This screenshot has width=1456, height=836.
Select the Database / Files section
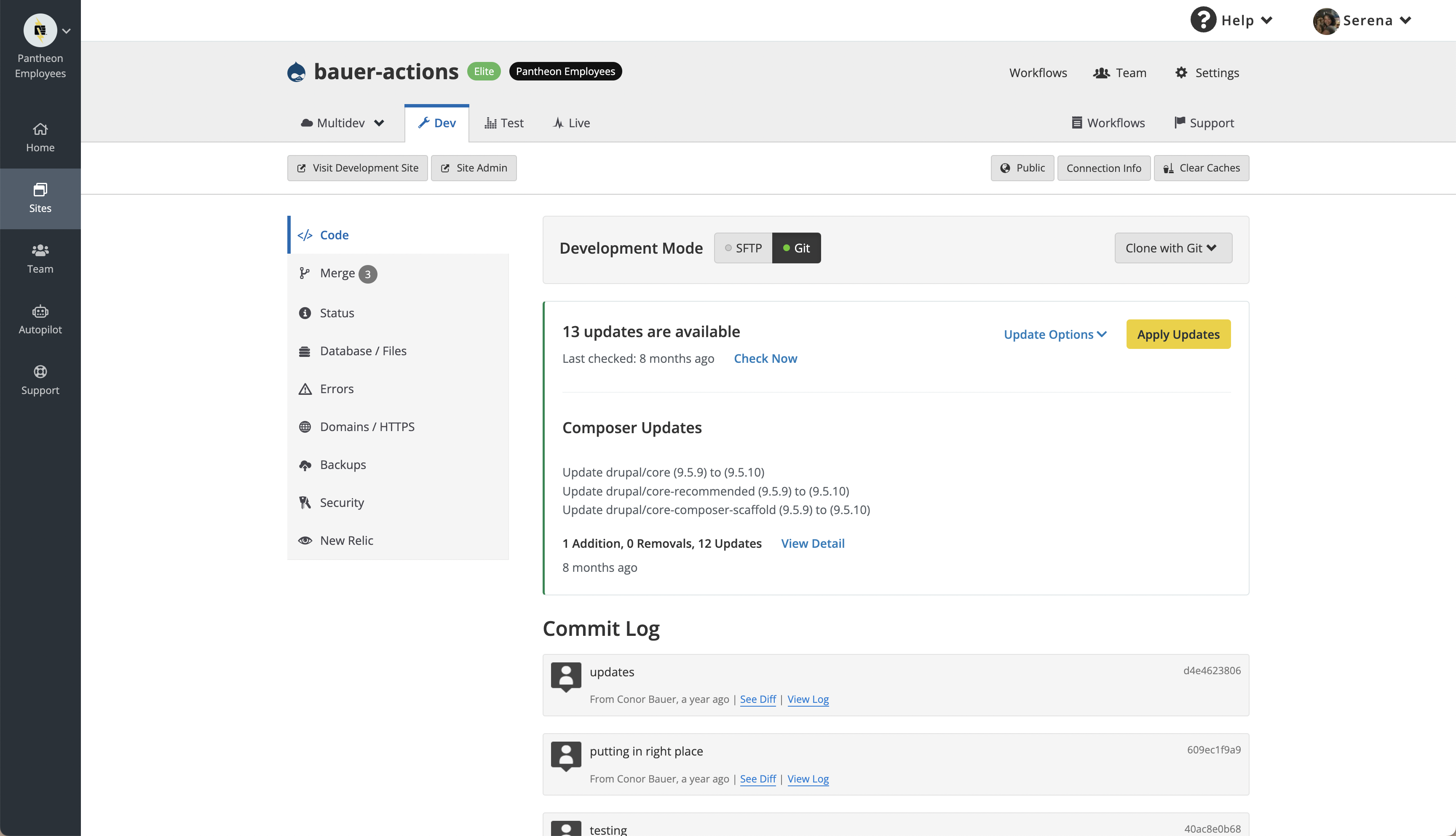(363, 350)
